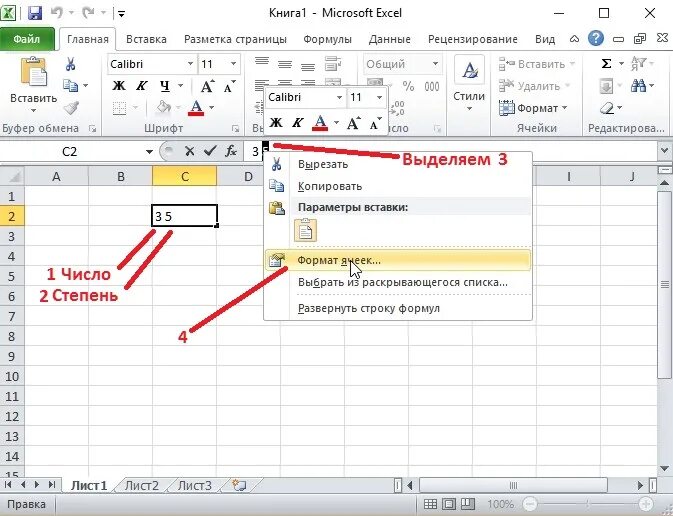The height and width of the screenshot is (516, 673).
Task: Switch to the Лист2 sheet tab
Action: point(142,486)
